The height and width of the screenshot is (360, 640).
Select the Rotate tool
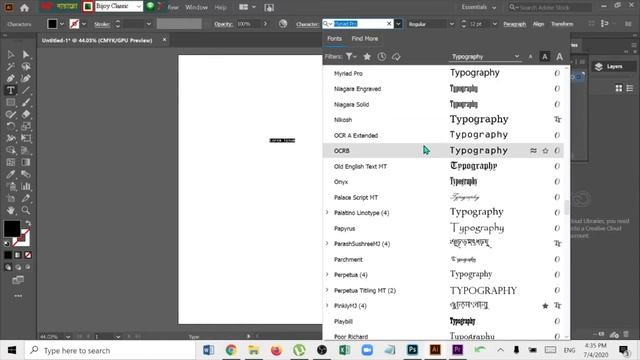11,126
